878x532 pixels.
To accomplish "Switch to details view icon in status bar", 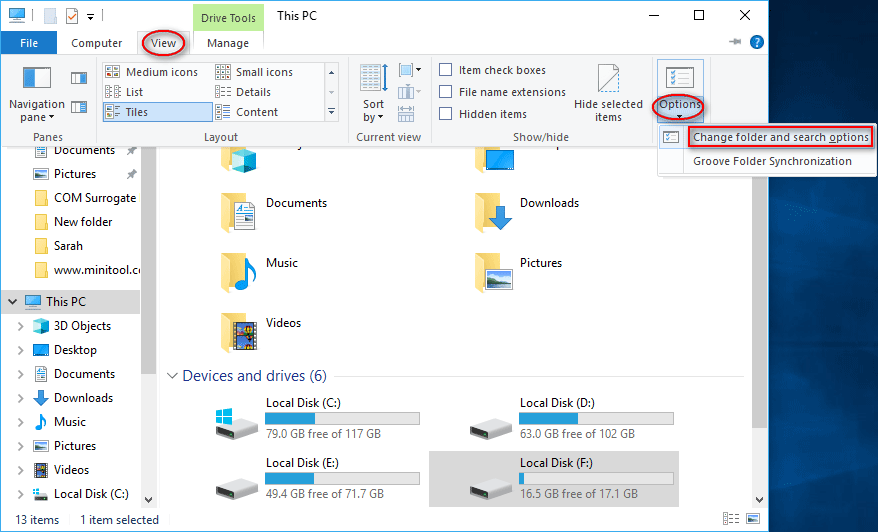I will (731, 519).
